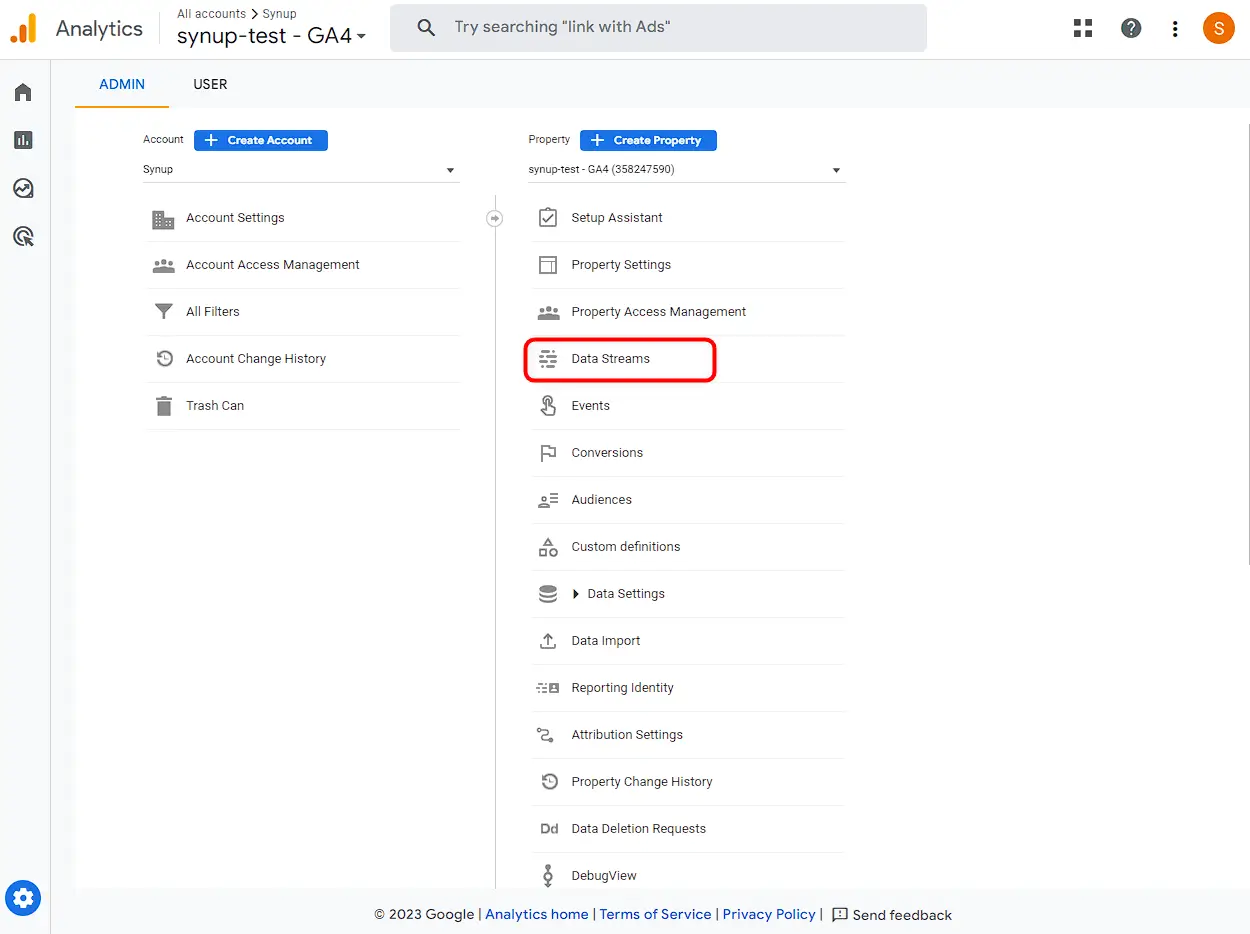Click the All Filters funnel icon

tap(163, 312)
